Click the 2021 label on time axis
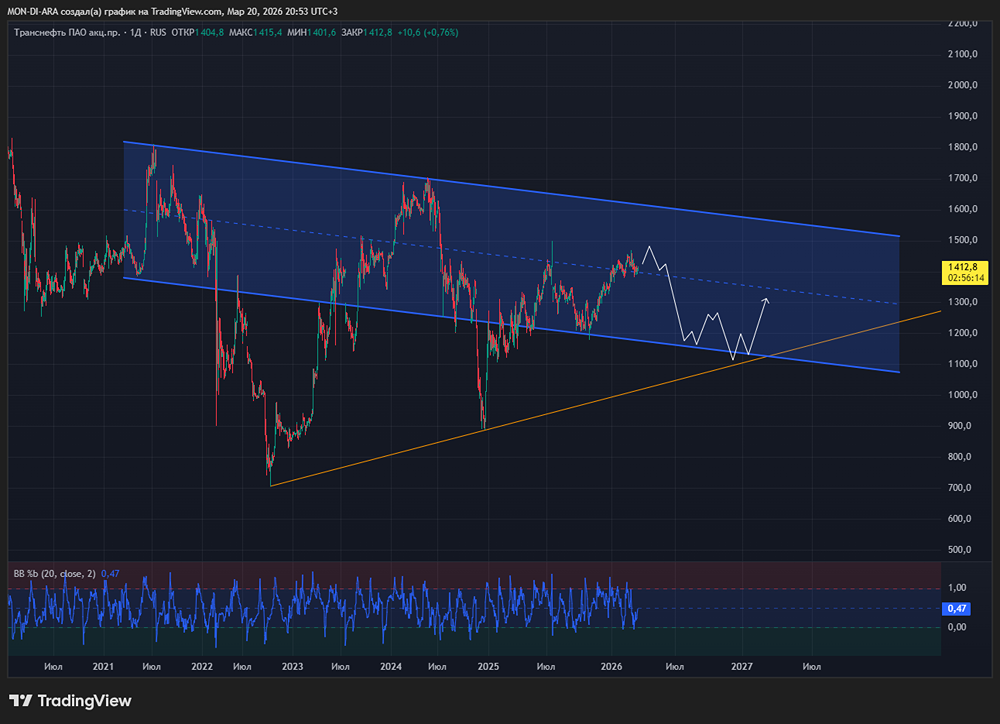The height and width of the screenshot is (724, 1000). click(x=103, y=667)
